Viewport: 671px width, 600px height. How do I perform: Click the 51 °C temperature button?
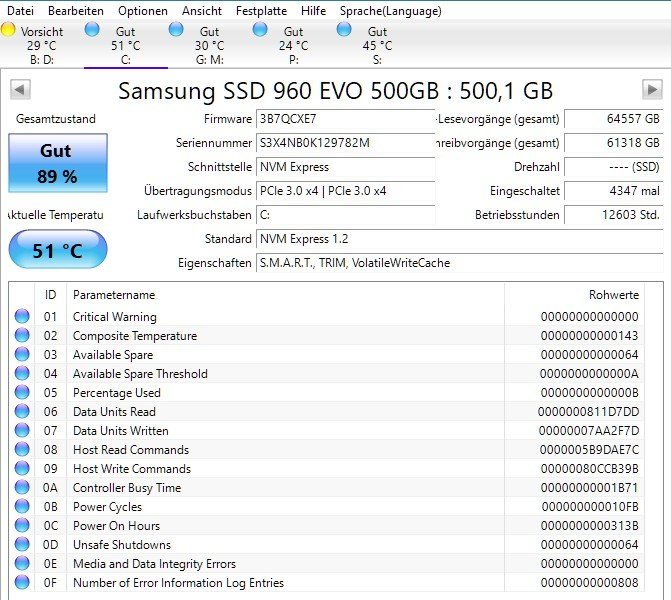58,250
